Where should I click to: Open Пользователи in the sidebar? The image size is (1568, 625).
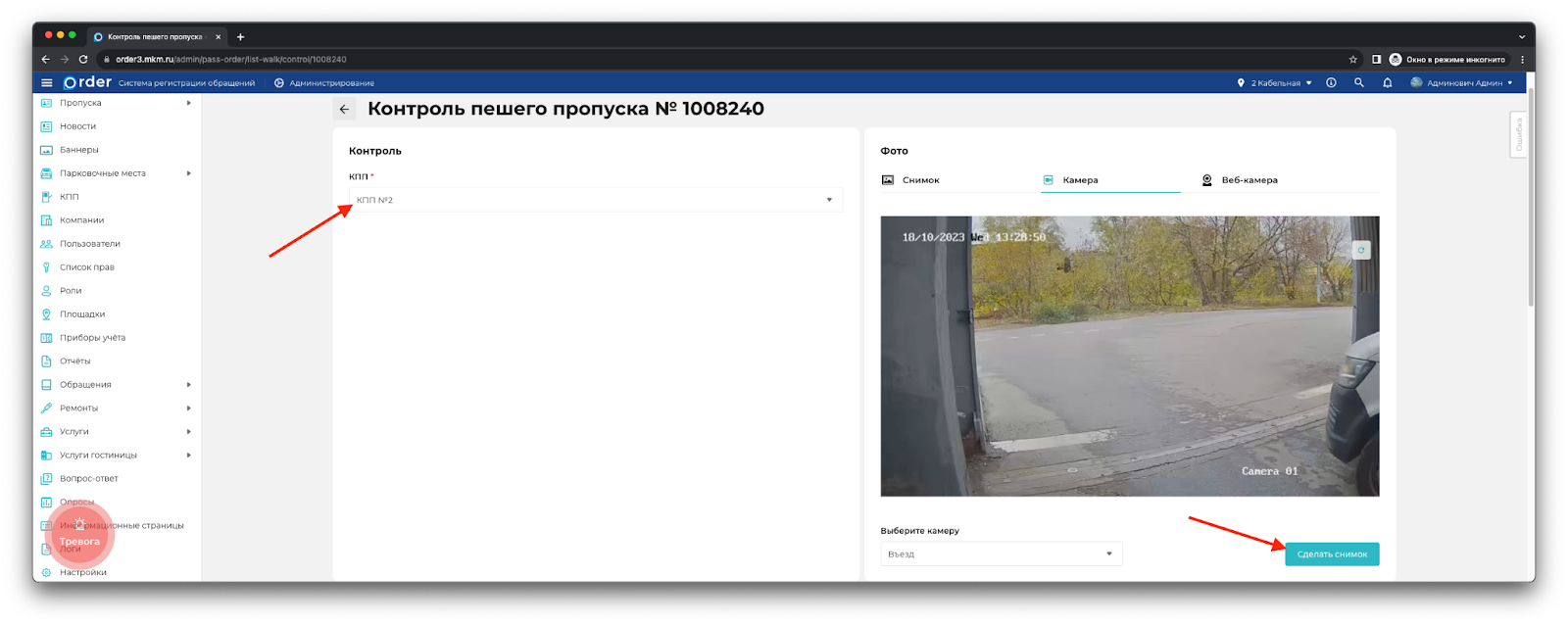89,244
